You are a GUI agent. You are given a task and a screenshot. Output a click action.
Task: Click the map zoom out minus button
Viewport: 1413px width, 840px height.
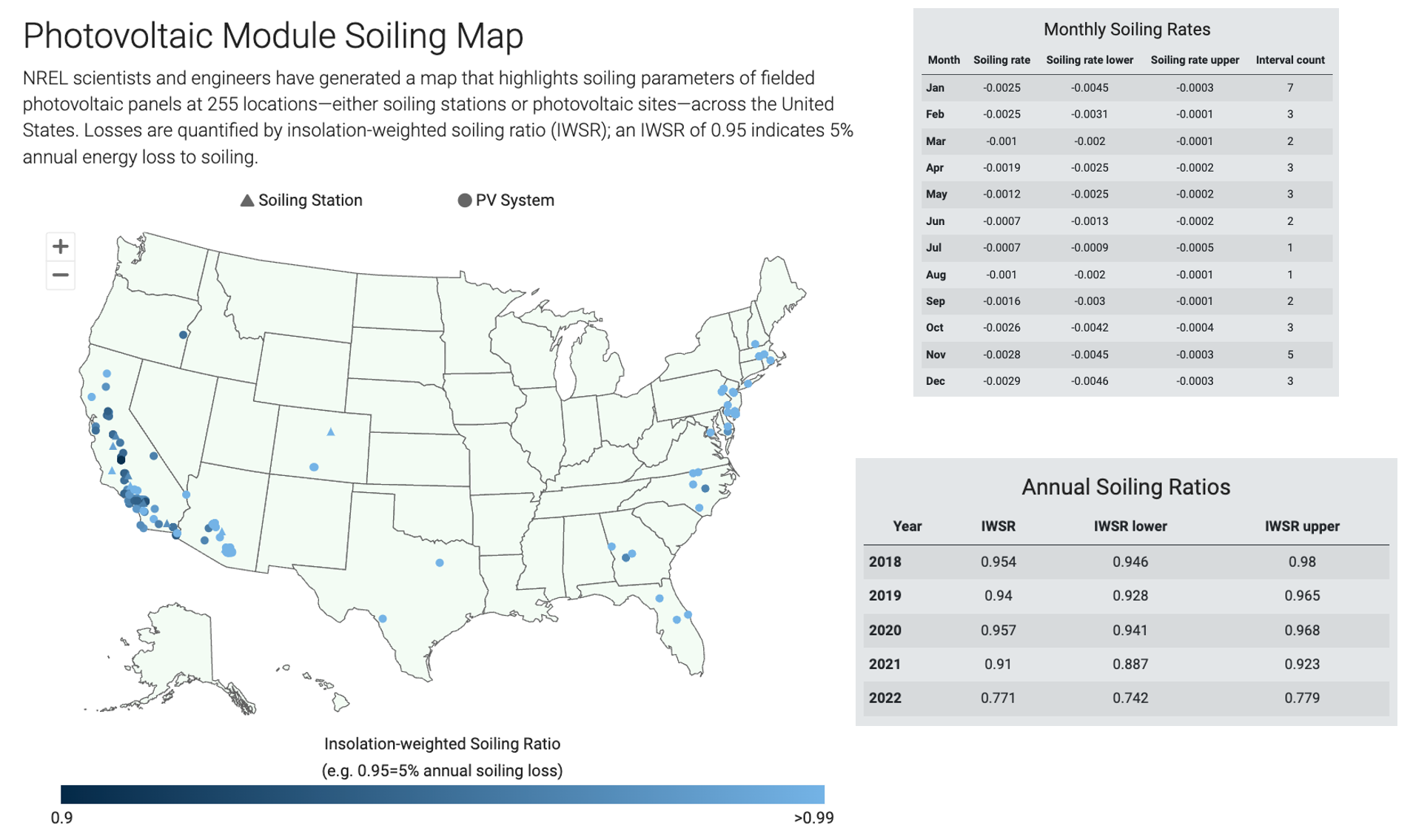61,275
